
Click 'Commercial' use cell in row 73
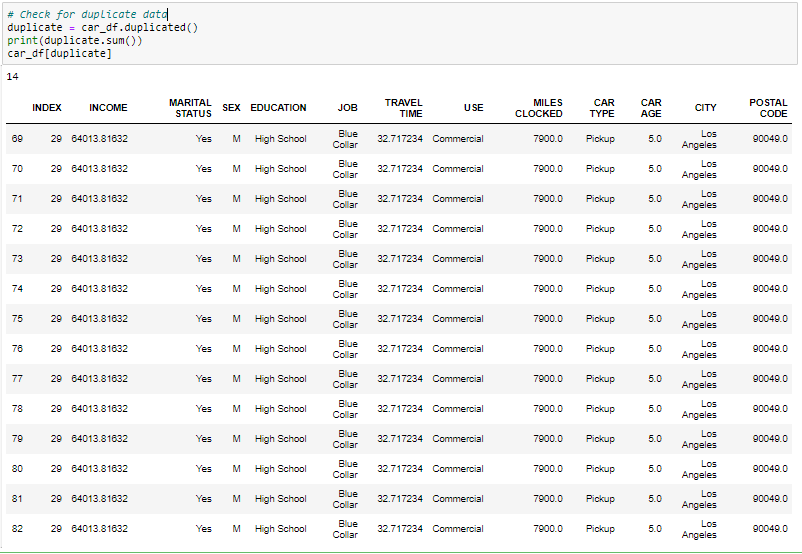tap(458, 259)
